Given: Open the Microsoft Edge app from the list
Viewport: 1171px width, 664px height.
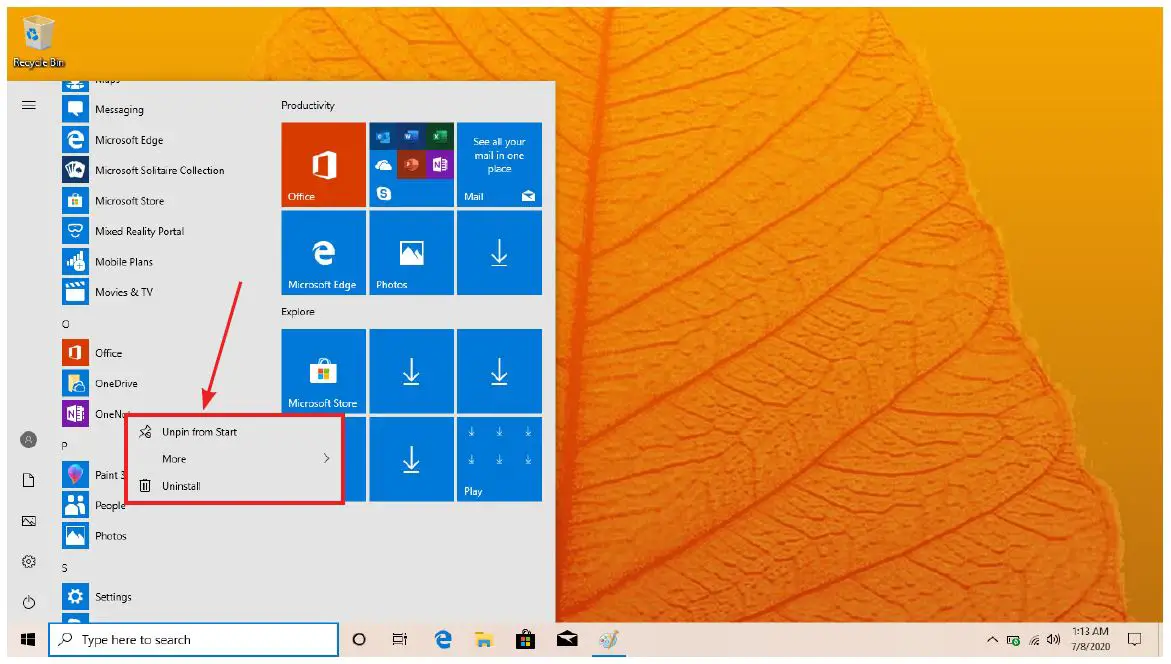Looking at the screenshot, I should [131, 140].
